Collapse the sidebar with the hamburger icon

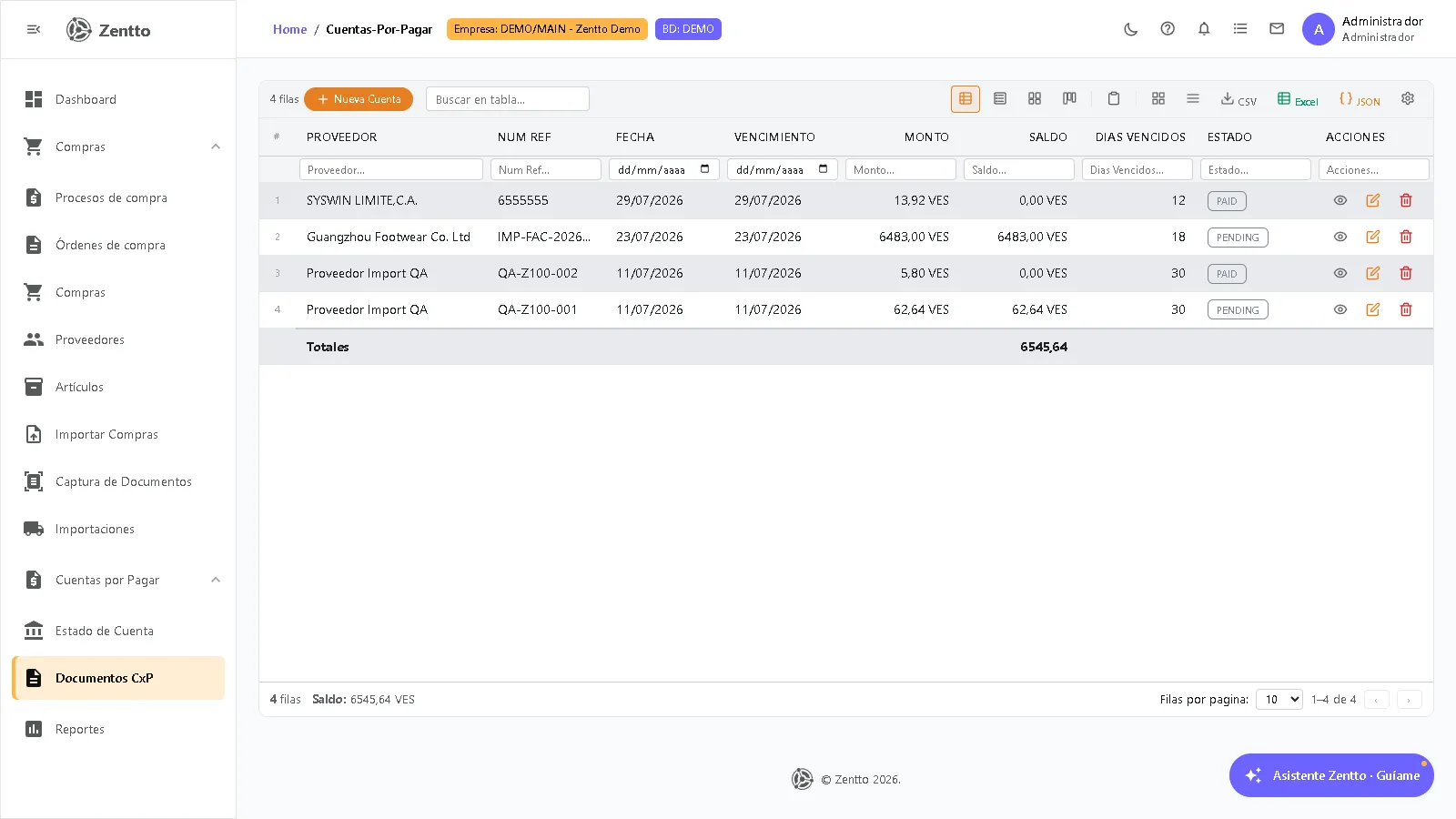(x=34, y=29)
